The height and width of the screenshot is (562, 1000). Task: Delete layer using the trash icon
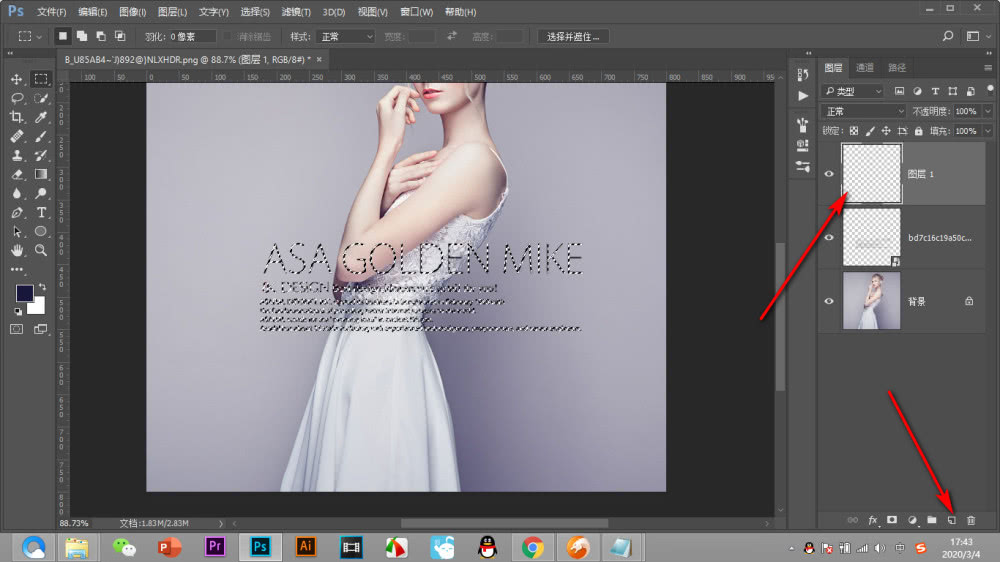click(x=971, y=520)
